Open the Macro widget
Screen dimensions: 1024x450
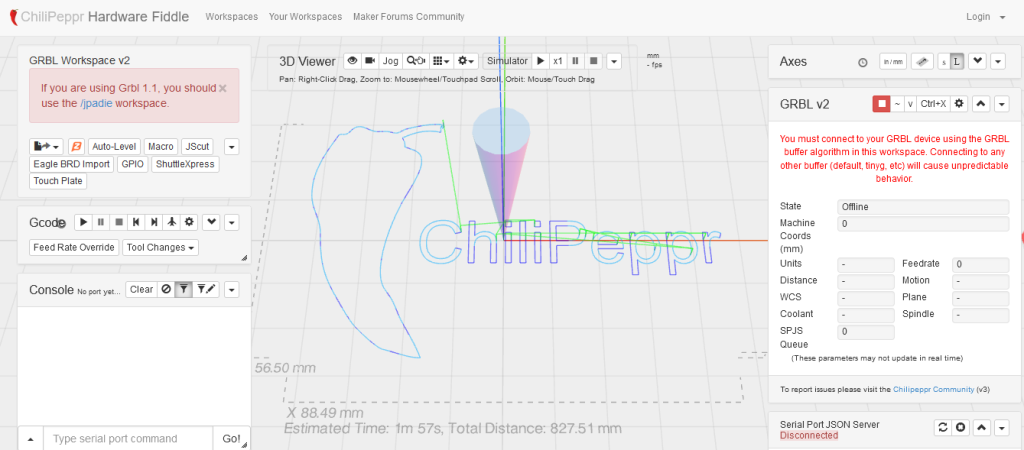tap(160, 146)
